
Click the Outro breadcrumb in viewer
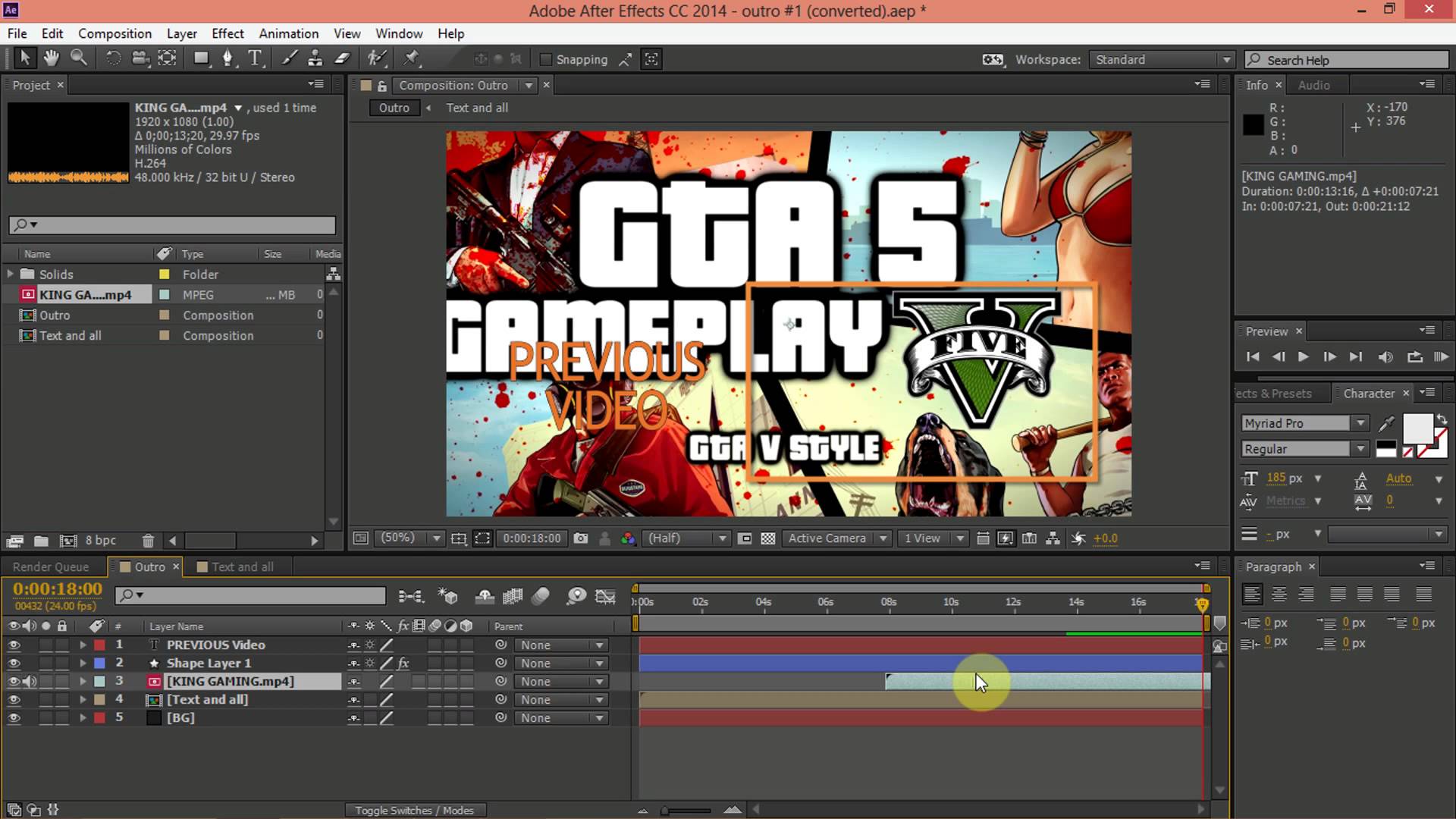[394, 108]
